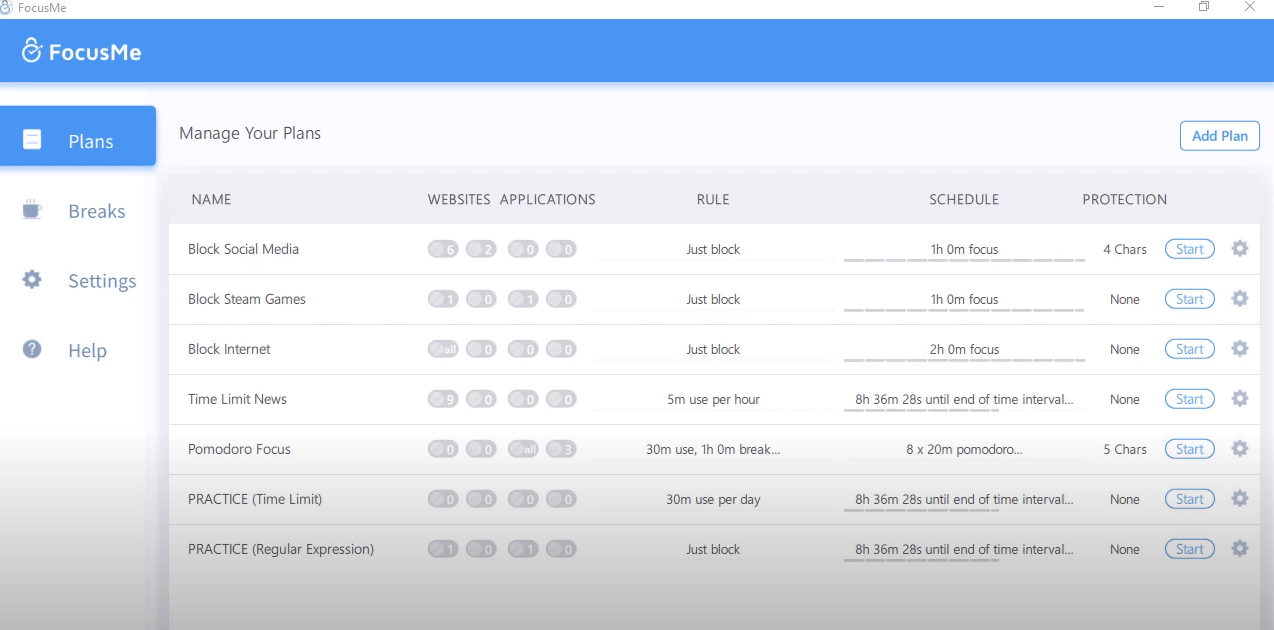Select the "Pomodoro Focus" plan name
This screenshot has height=630, width=1274.
tap(239, 449)
